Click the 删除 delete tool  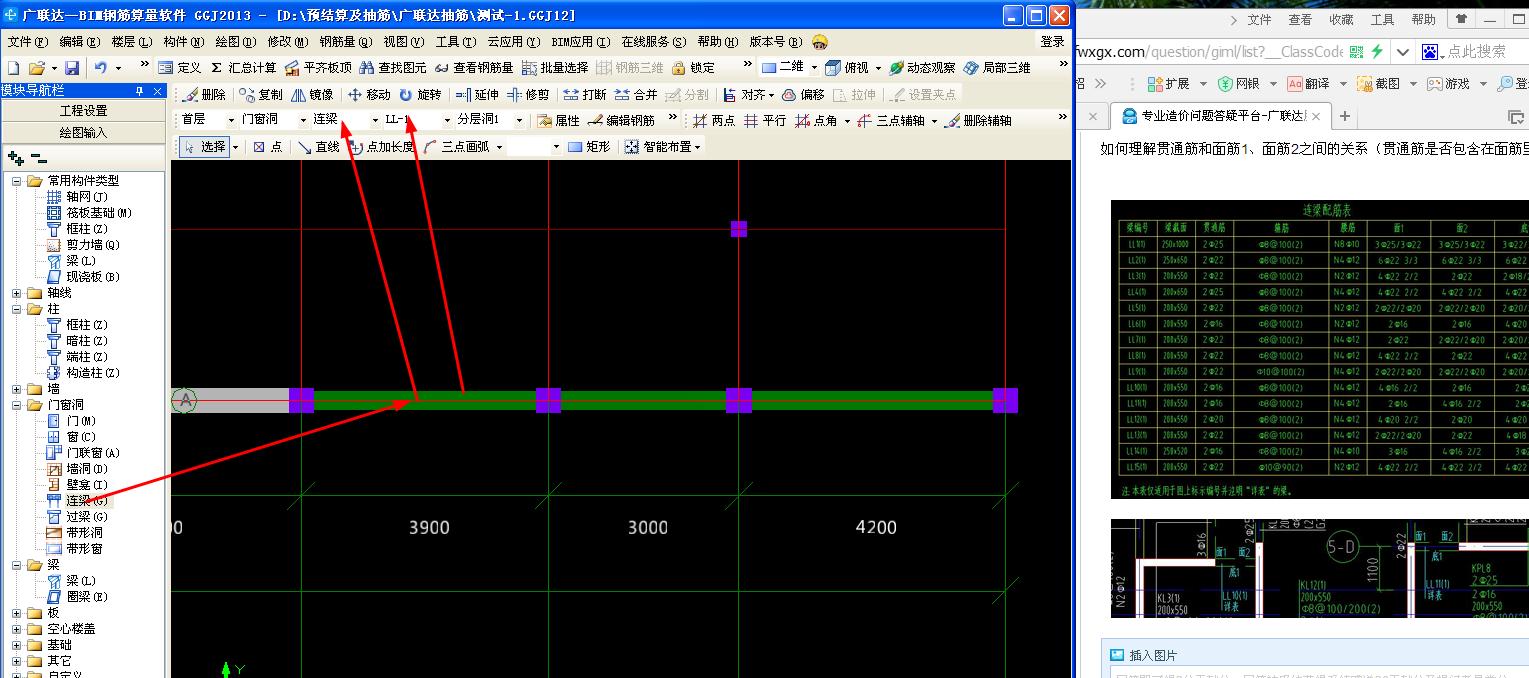pos(203,95)
